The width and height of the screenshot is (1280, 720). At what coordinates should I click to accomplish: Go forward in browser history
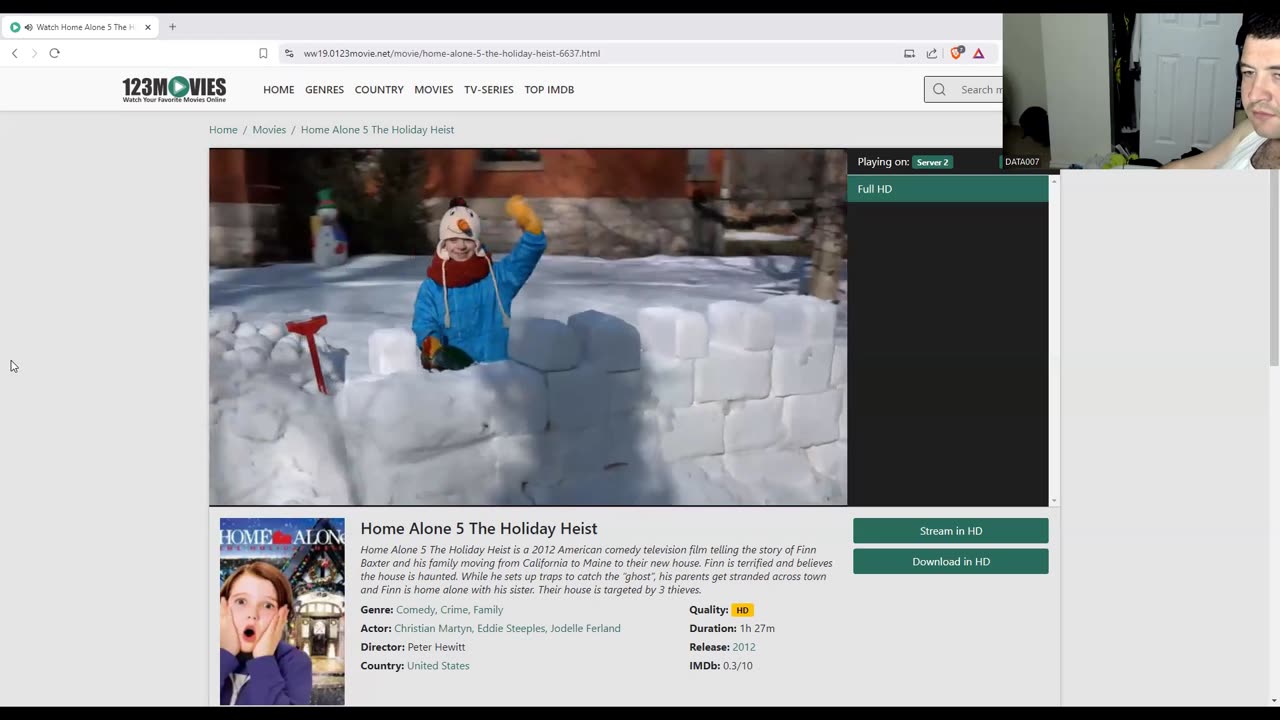[x=34, y=53]
